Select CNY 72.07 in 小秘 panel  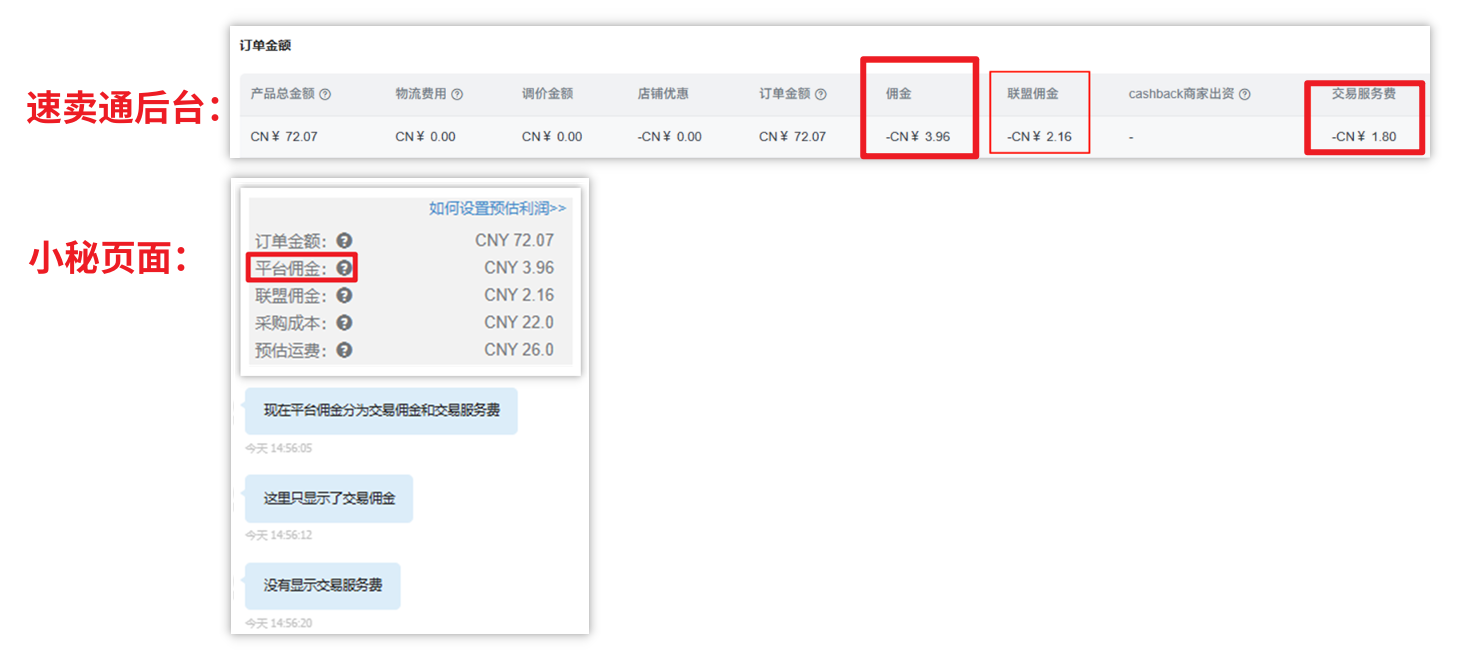(x=514, y=240)
